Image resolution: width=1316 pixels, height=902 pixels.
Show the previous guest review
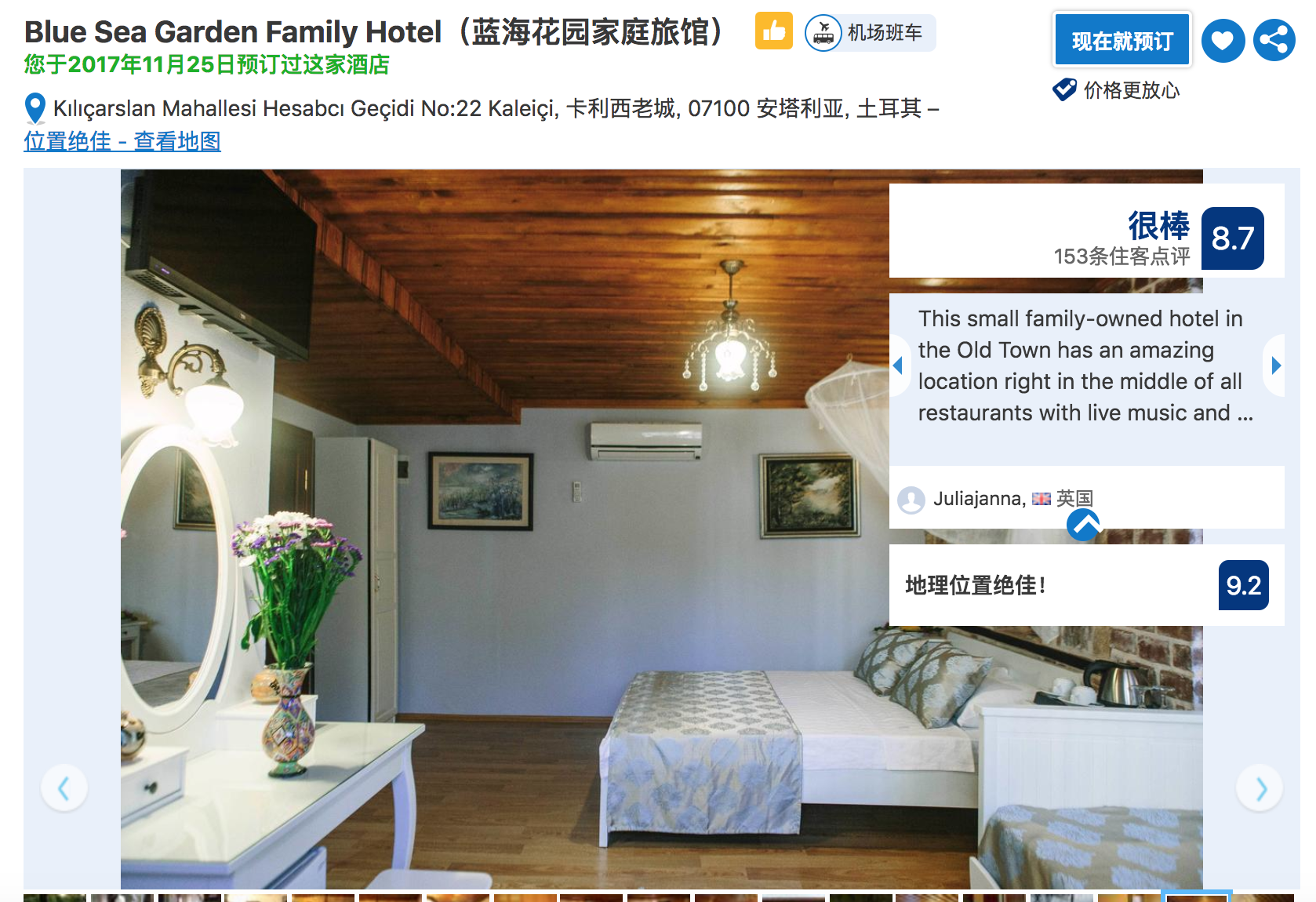click(x=898, y=365)
